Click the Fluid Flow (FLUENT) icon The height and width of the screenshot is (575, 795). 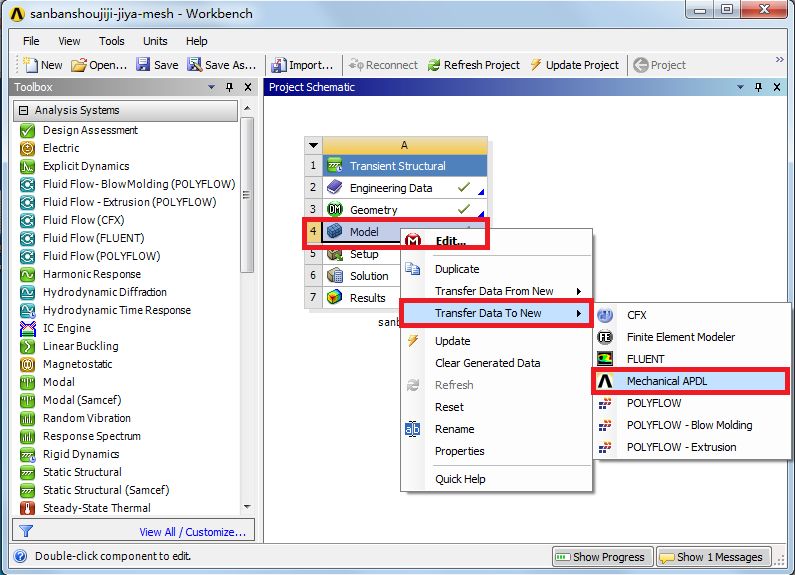[x=27, y=238]
